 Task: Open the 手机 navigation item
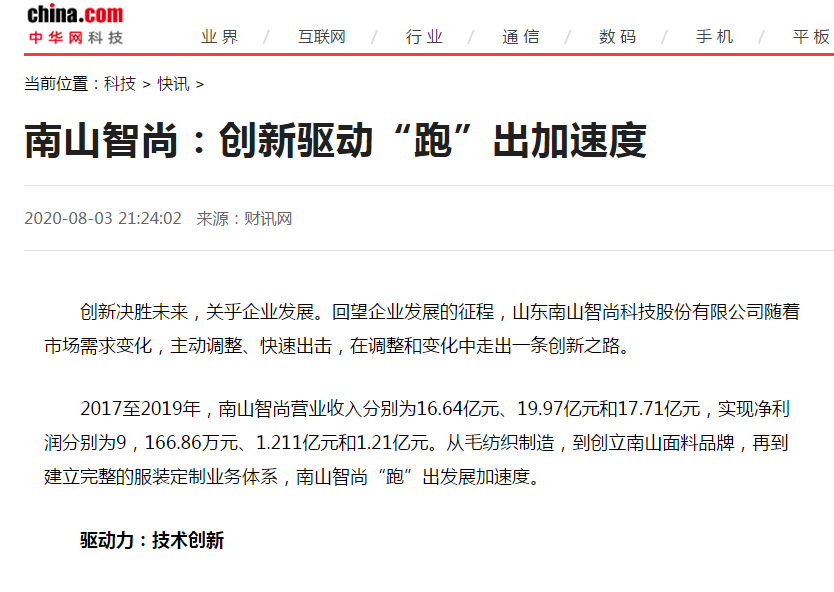click(x=714, y=37)
